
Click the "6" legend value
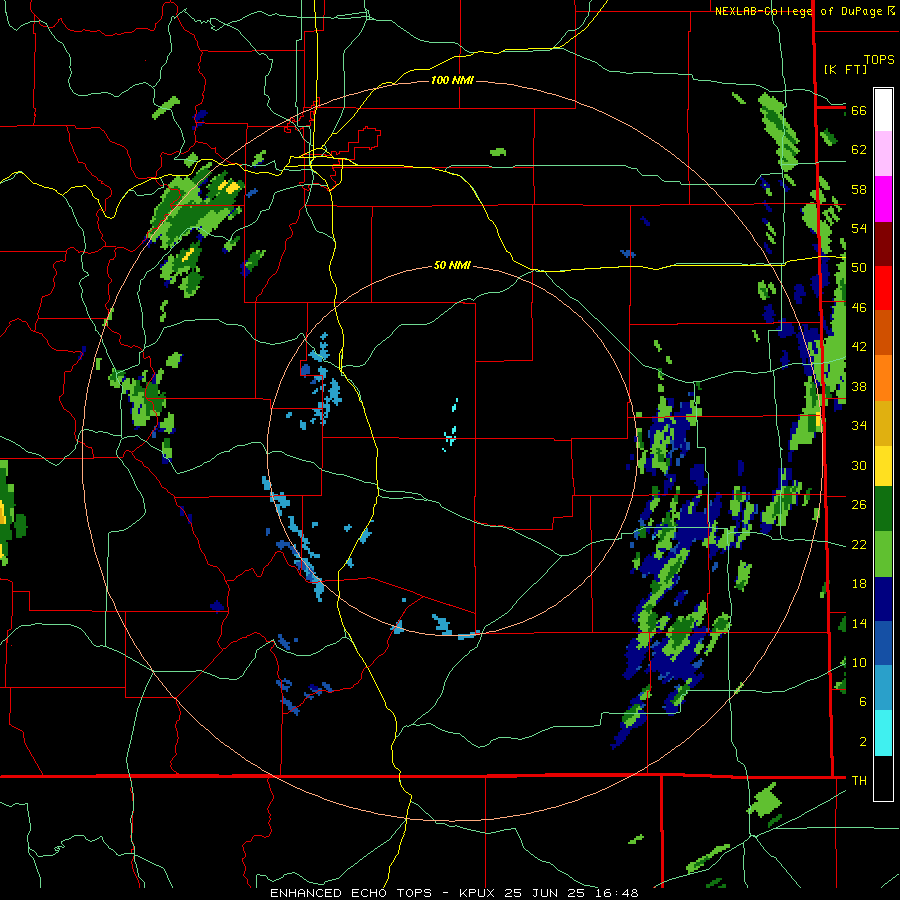[863, 702]
